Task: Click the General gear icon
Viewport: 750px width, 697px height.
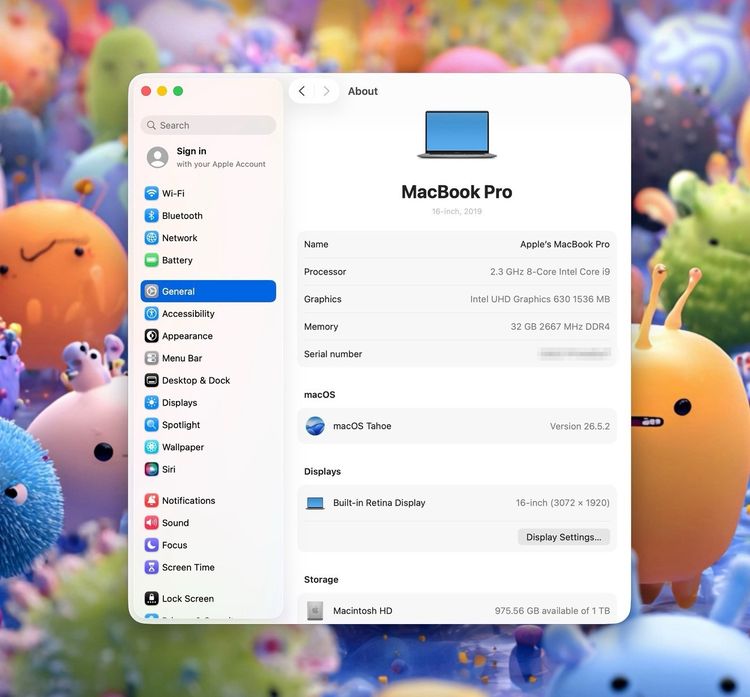Action: pyautogui.click(x=151, y=291)
